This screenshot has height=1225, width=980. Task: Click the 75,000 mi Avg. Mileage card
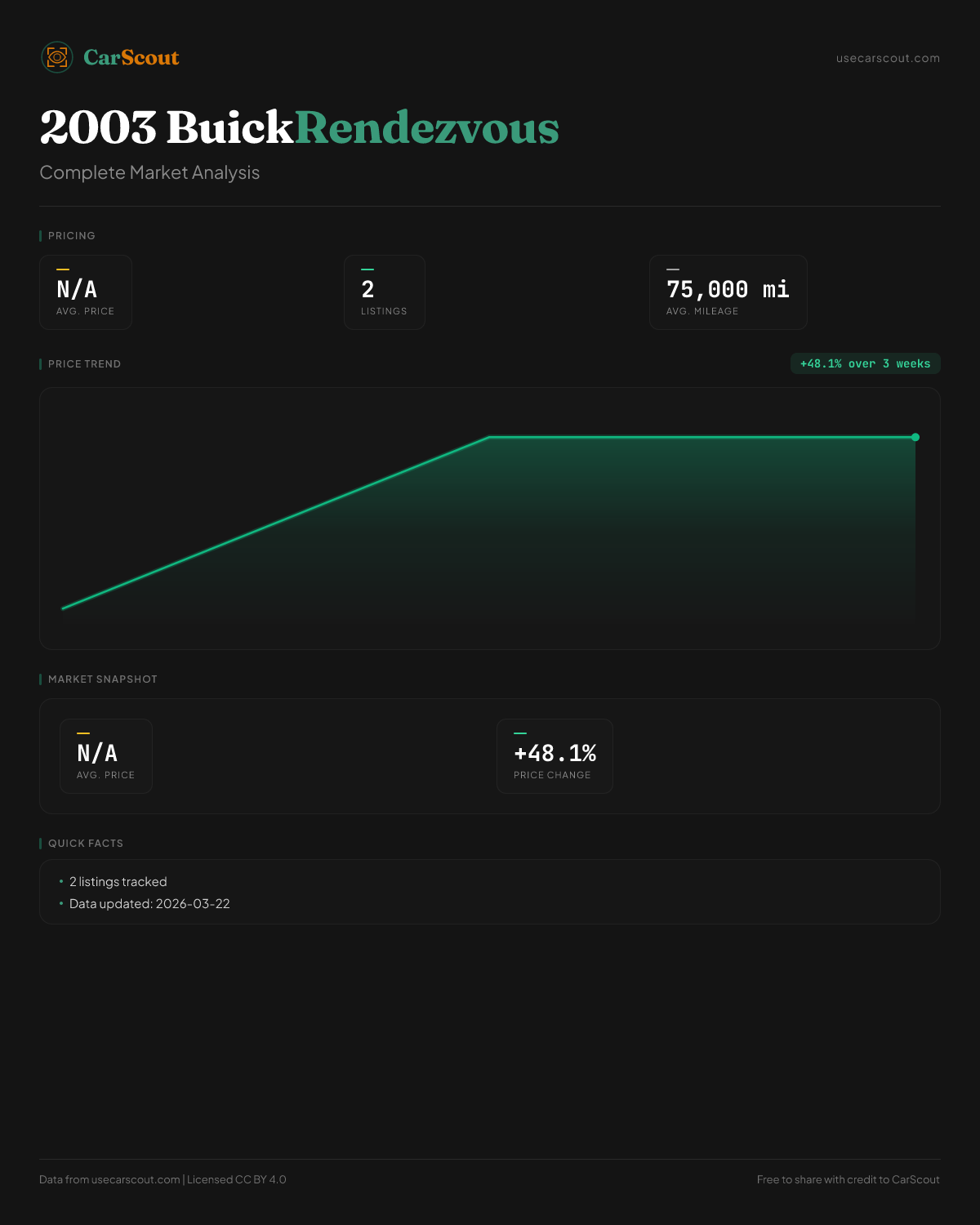[728, 292]
